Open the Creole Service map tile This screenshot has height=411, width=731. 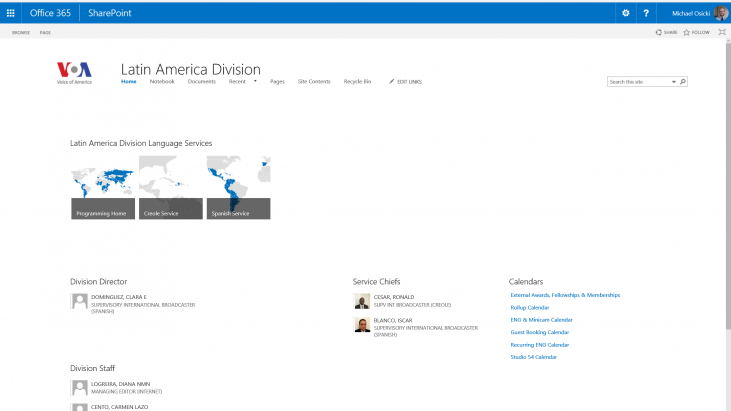pos(171,187)
